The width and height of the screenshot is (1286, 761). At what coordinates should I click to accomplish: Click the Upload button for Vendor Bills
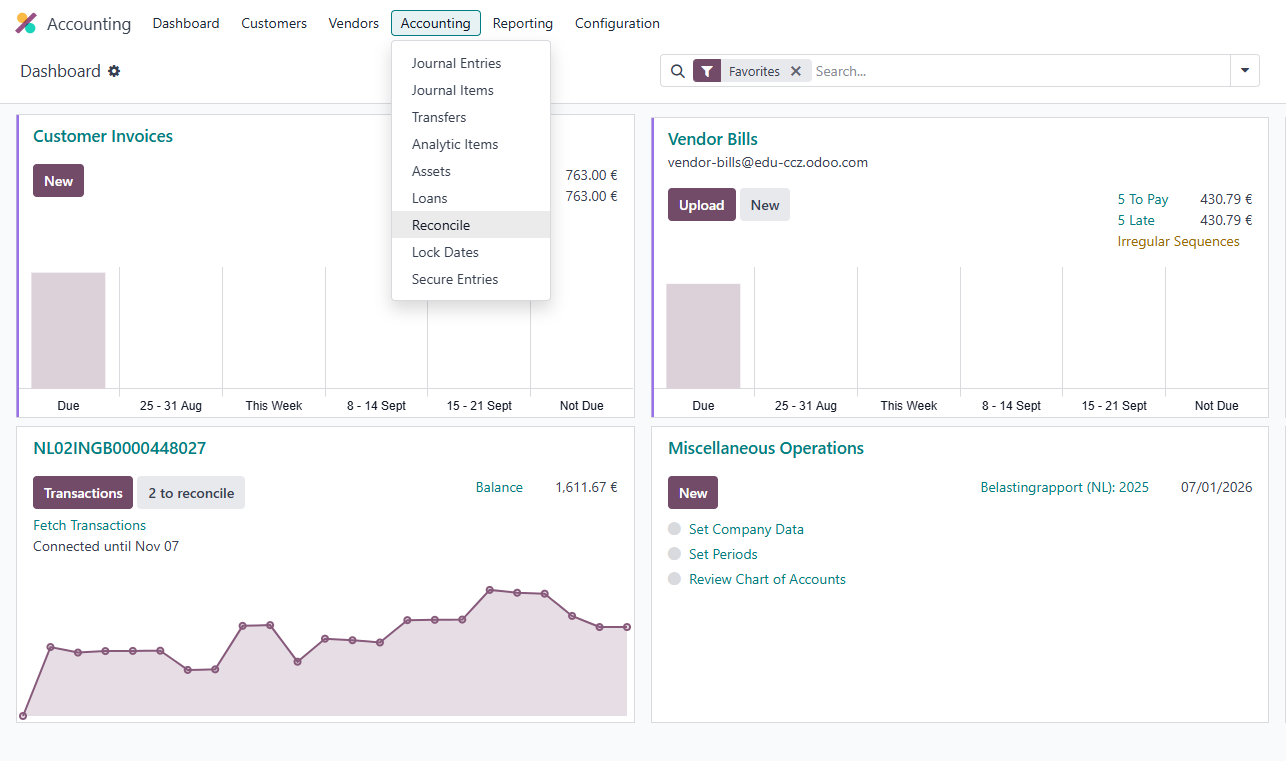pyautogui.click(x=701, y=205)
